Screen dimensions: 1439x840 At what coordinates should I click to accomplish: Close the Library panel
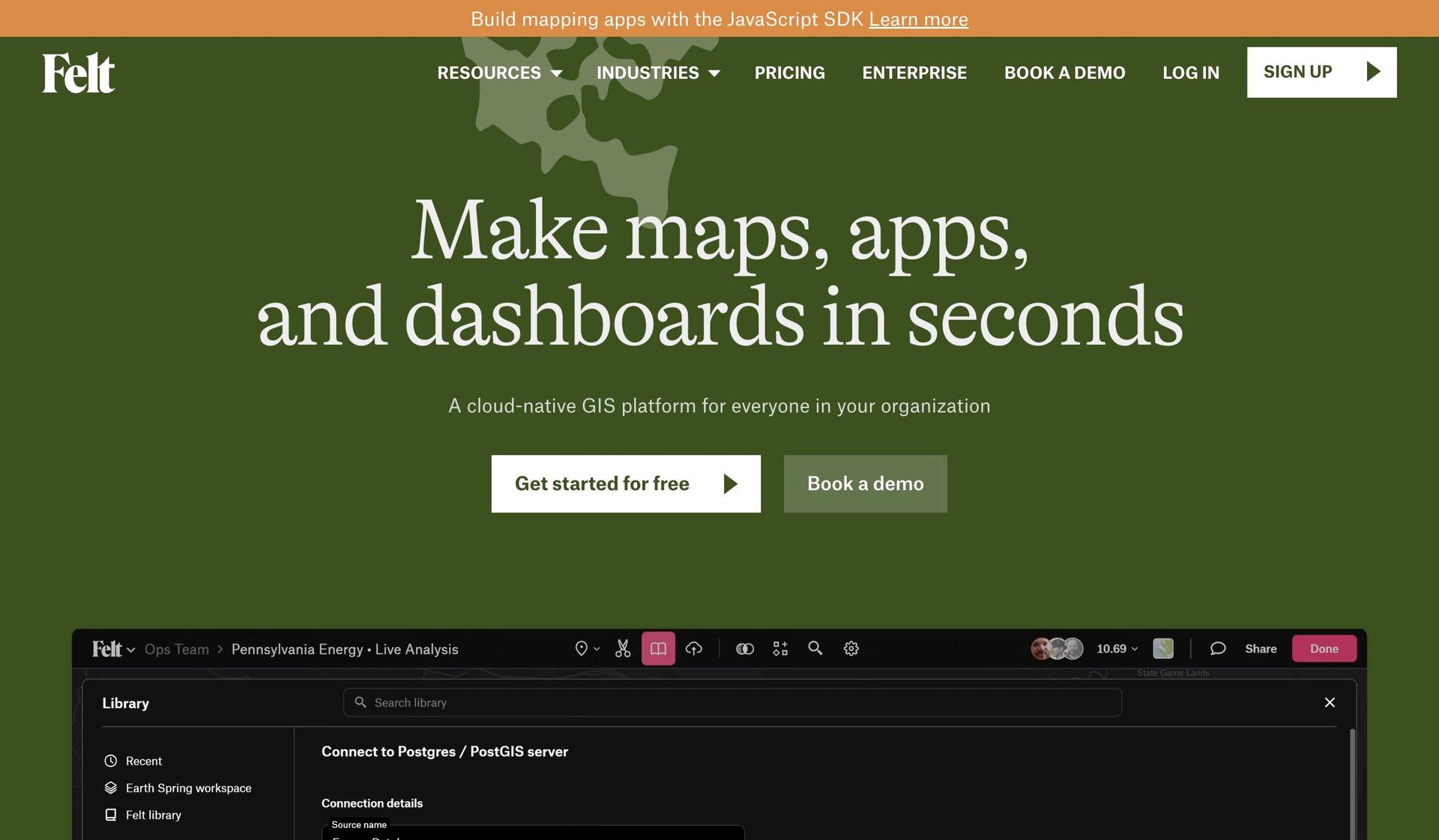click(1330, 703)
